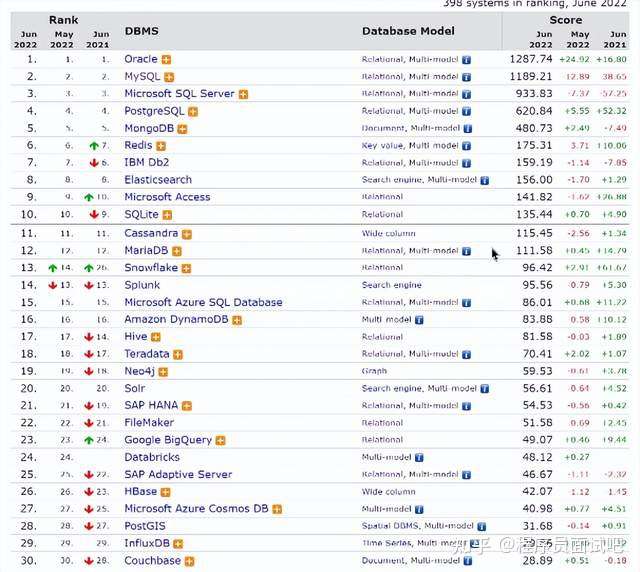Image resolution: width=640 pixels, height=572 pixels.
Task: Click the plus icon next to Amazon DynamoDB
Action: point(237,320)
